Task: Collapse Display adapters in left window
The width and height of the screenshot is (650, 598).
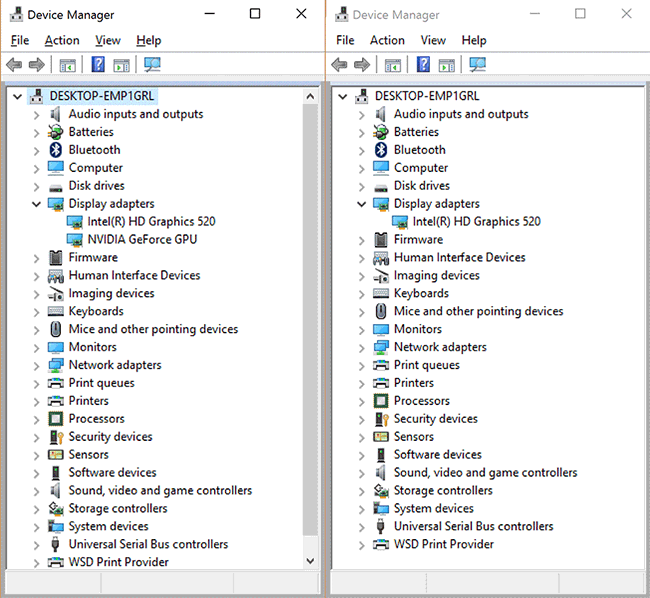Action: pyautogui.click(x=36, y=204)
